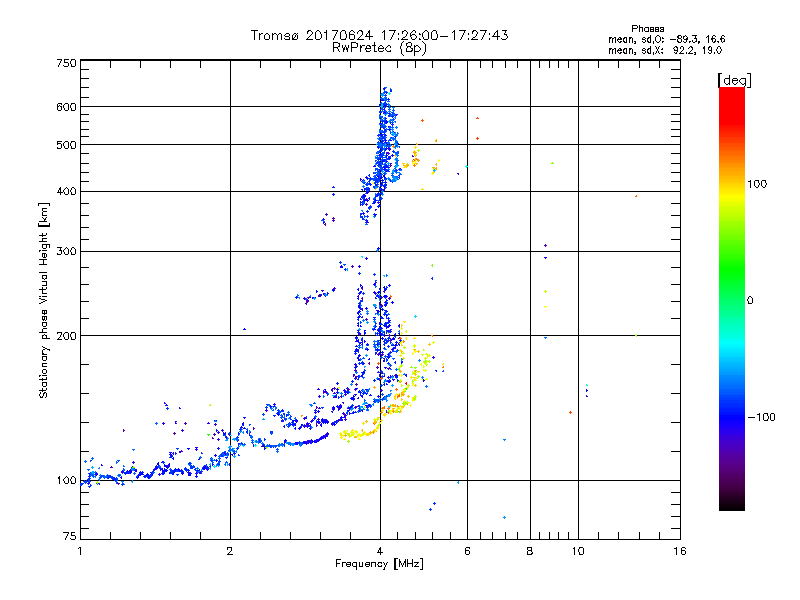
Task: Click the y-axis tick label '300'
Action: click(66, 251)
